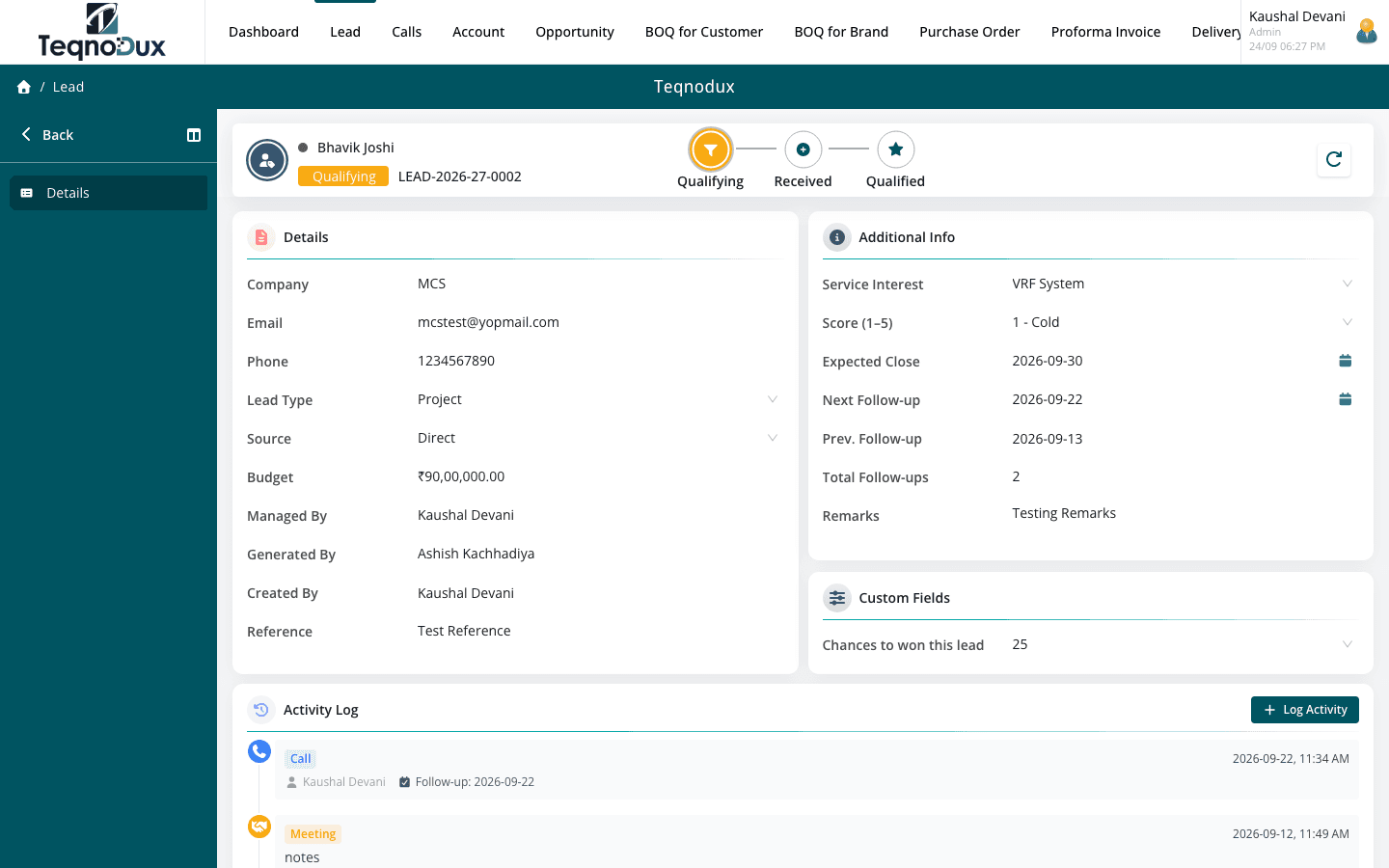
Task: Click the Lead breadcrumb link
Action: pos(68,87)
